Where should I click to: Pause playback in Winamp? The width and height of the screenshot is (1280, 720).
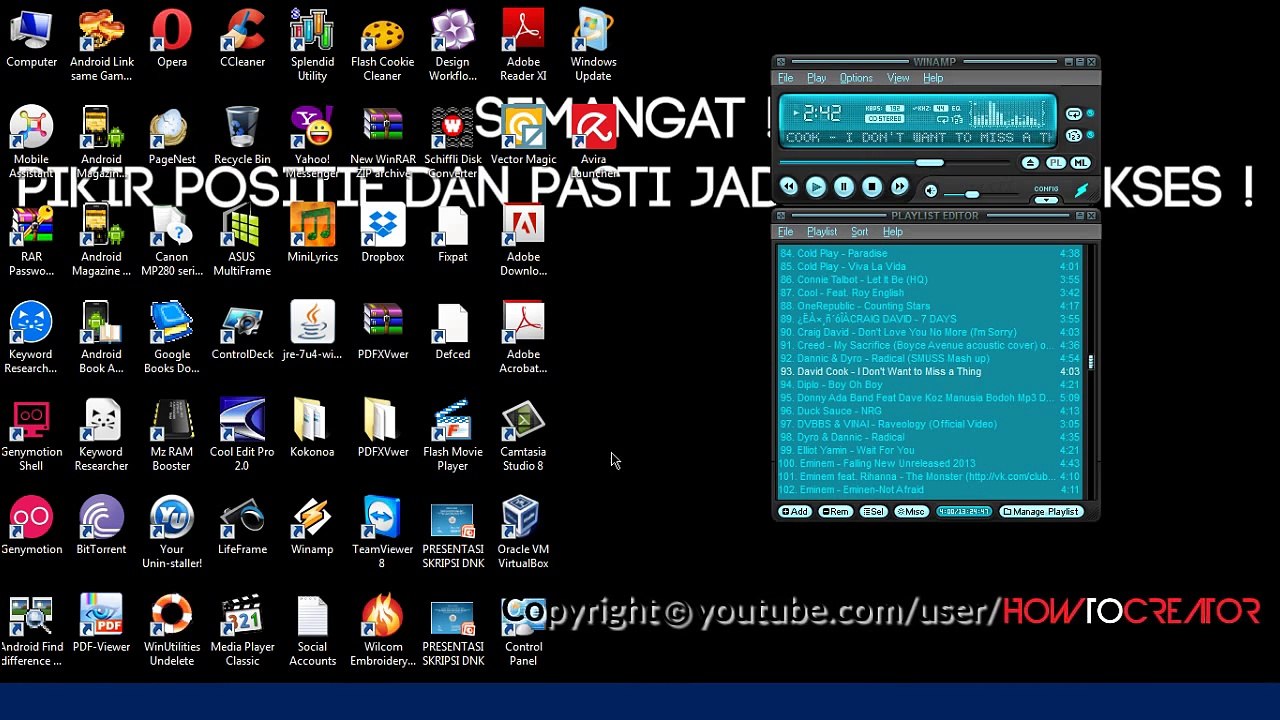[x=844, y=187]
